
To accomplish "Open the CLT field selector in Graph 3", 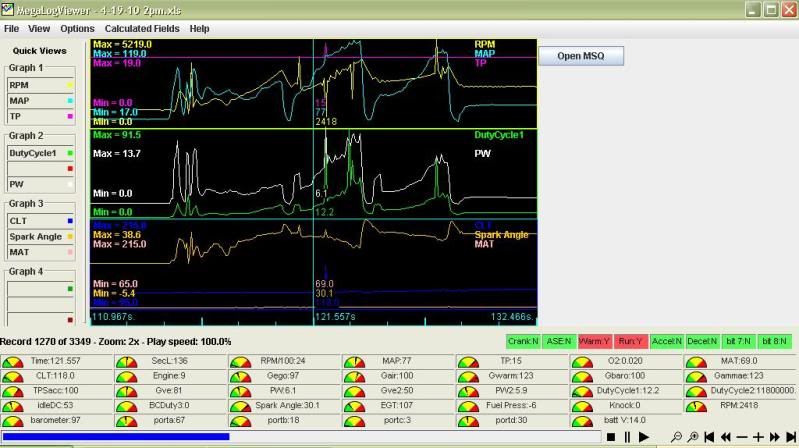I will point(41,221).
